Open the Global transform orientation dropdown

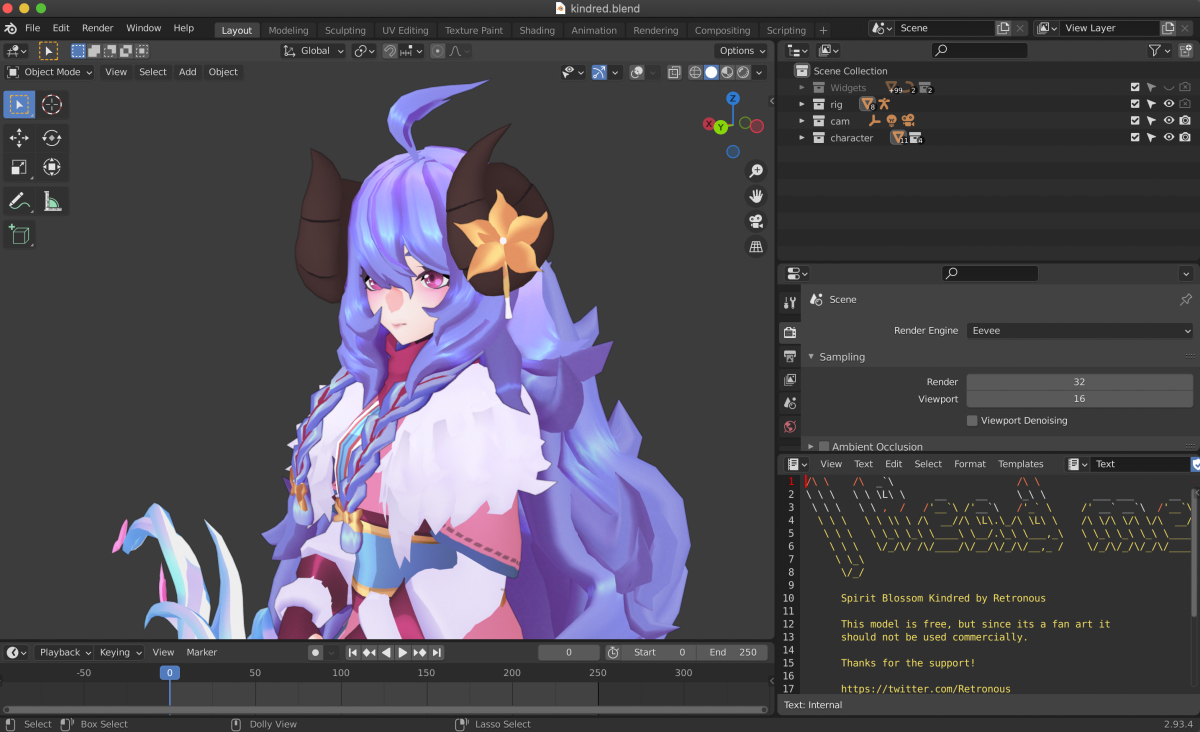314,50
